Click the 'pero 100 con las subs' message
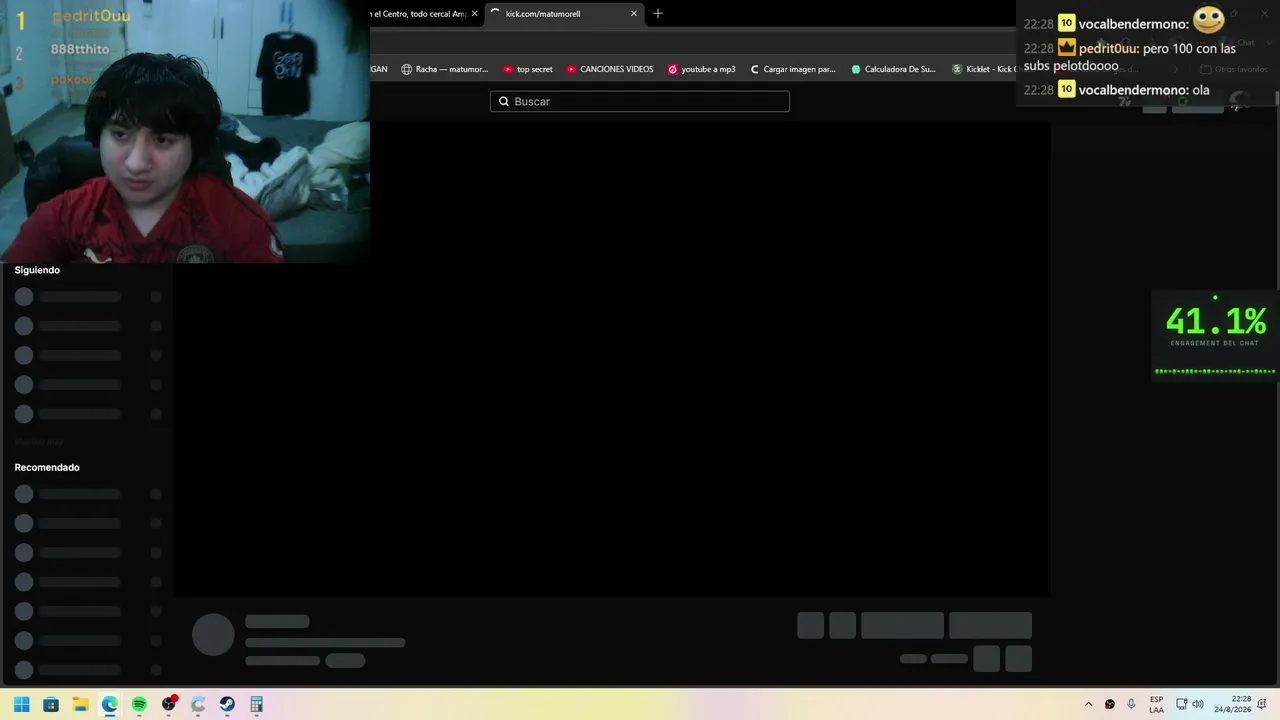This screenshot has height=720, width=1280. (1130, 57)
